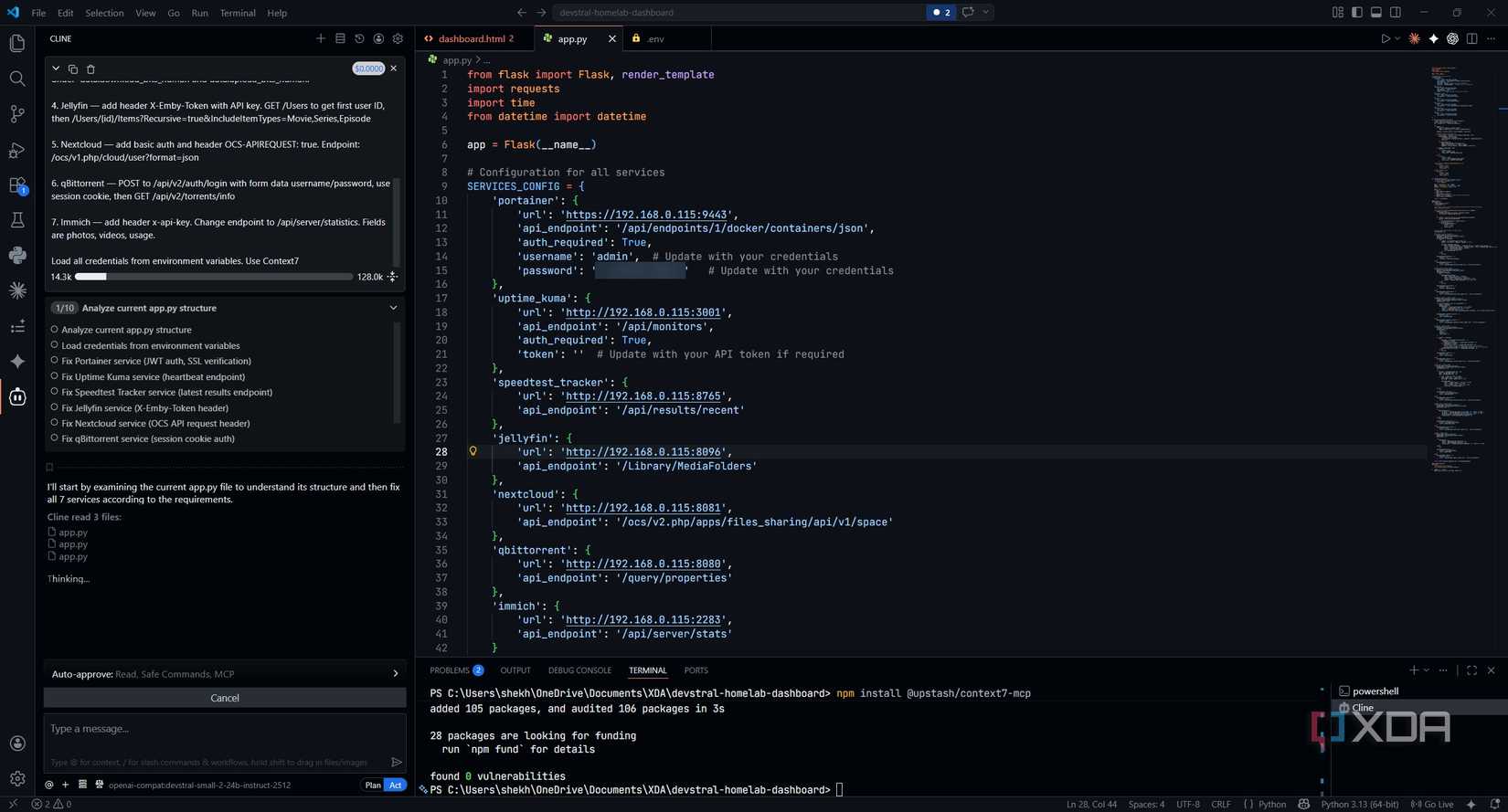Select the openai-compat devstral model selector

coord(199,785)
